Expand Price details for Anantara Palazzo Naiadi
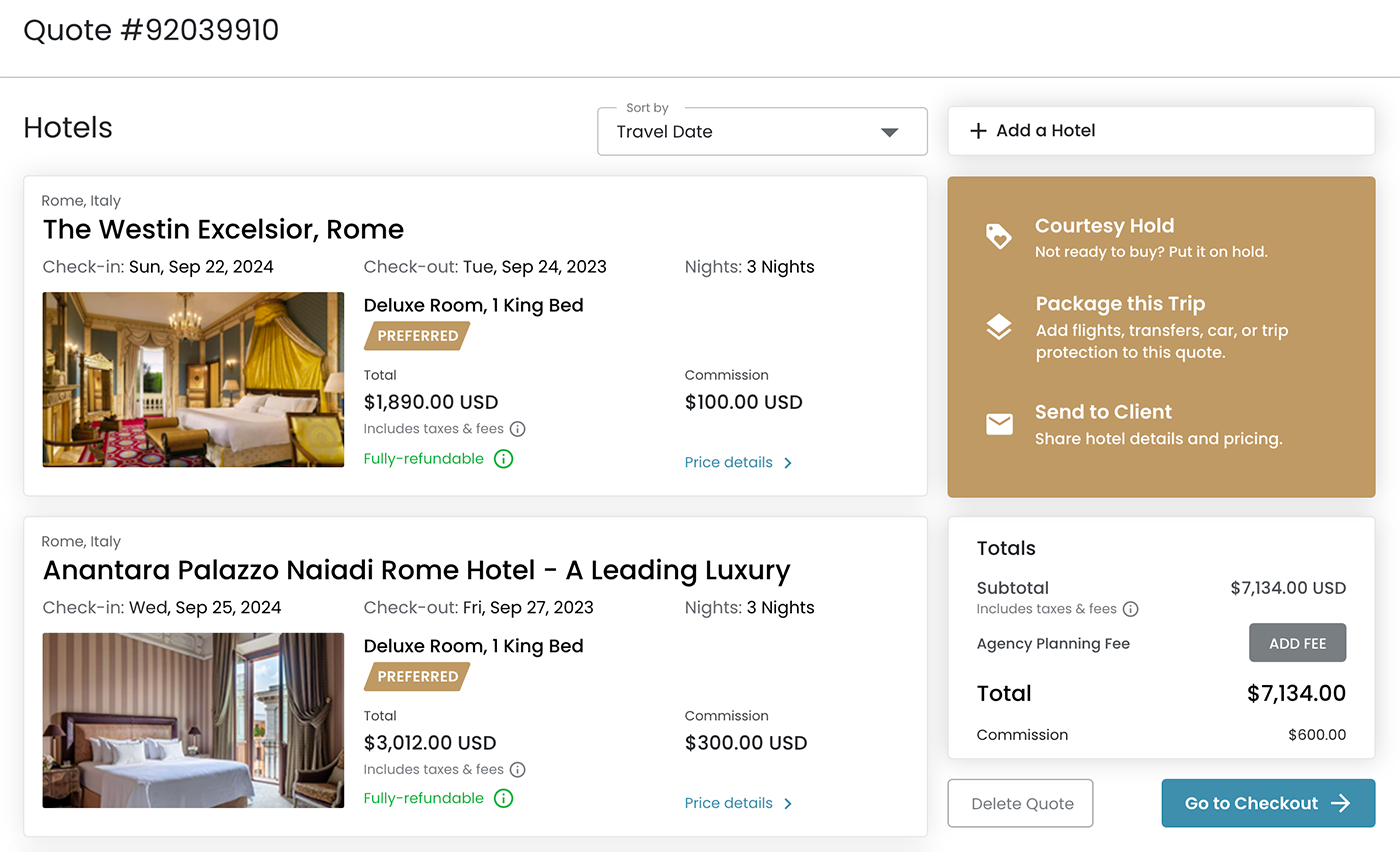This screenshot has width=1400, height=852. (738, 803)
